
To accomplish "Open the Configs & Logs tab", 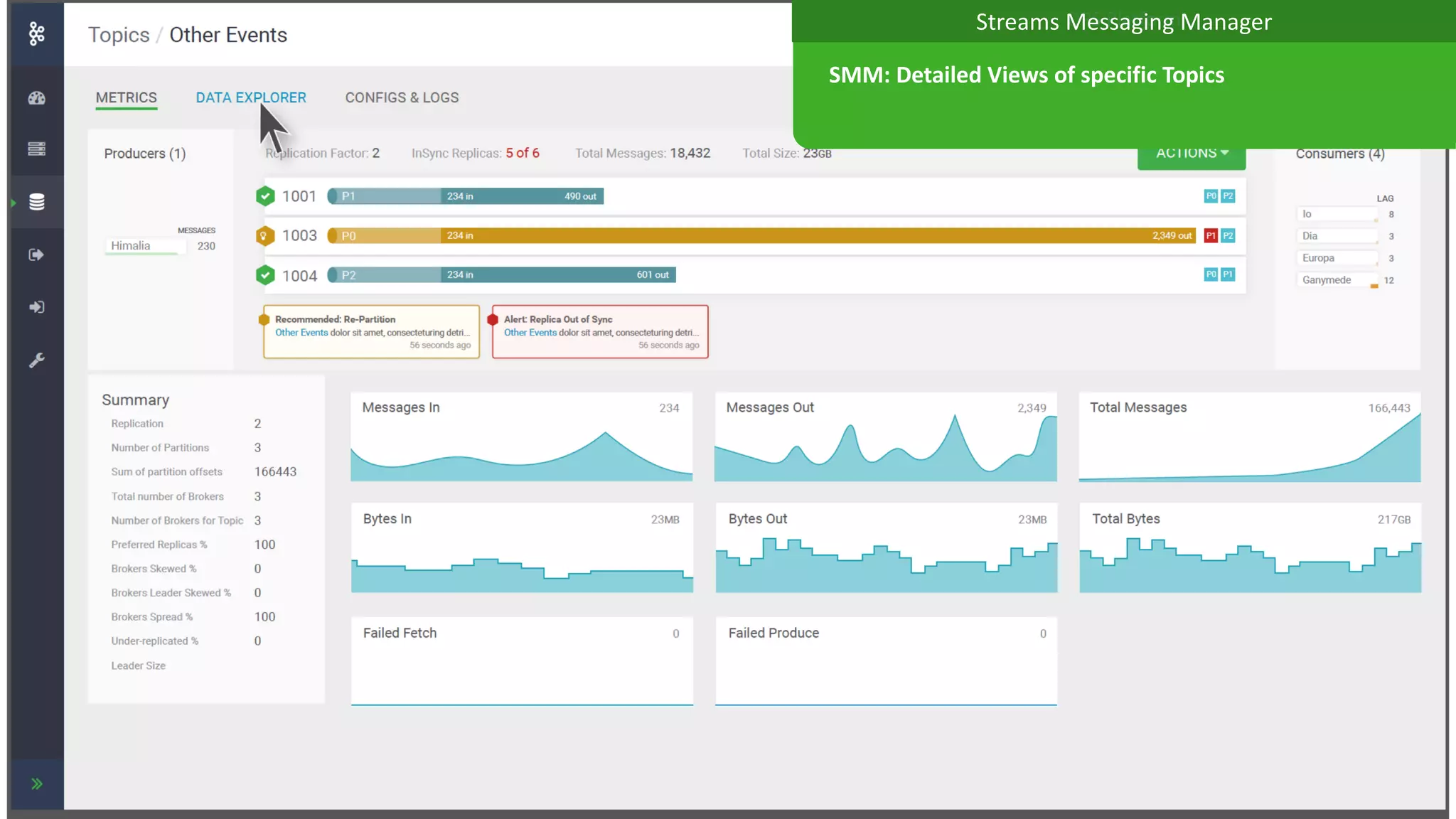I will [x=402, y=97].
